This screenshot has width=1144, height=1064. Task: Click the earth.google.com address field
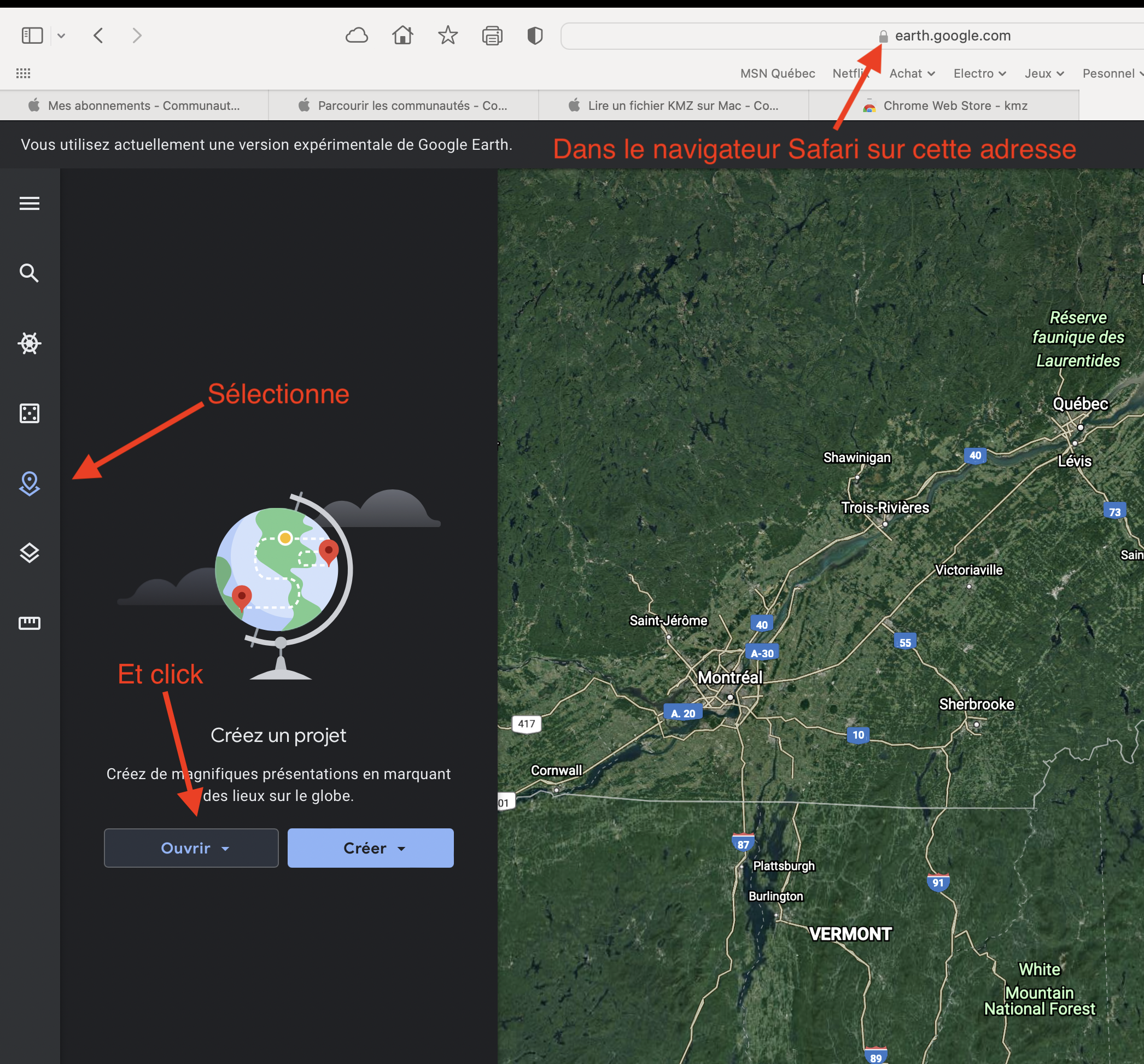pos(952,36)
